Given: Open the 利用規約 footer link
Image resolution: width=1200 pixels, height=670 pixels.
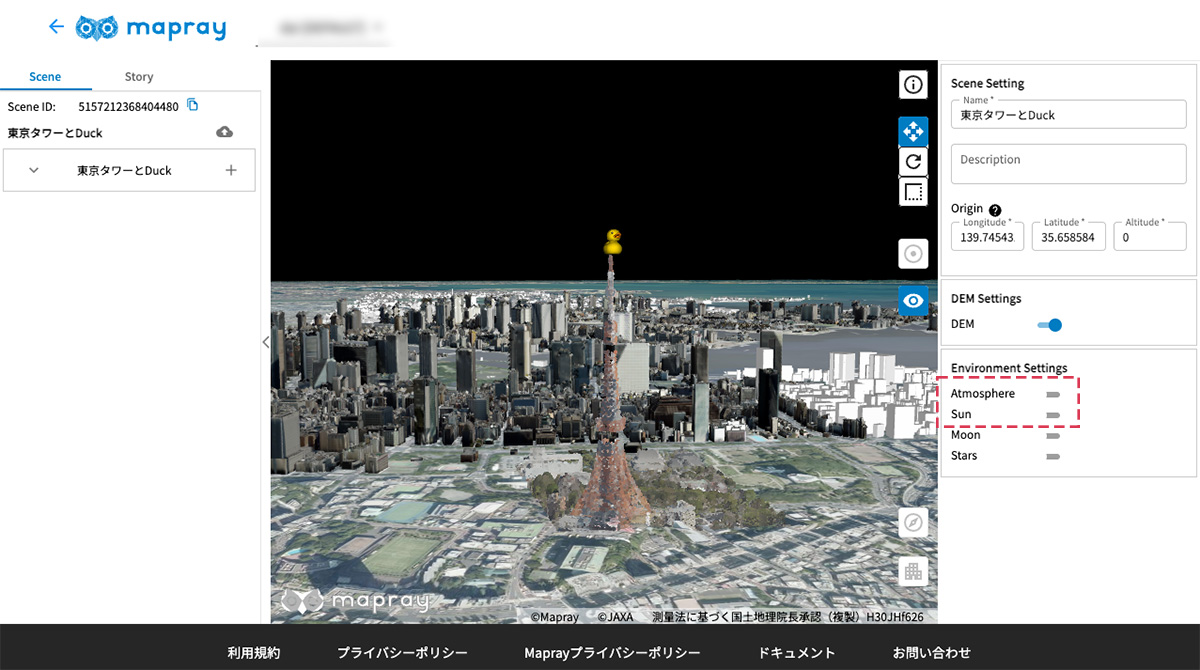Looking at the screenshot, I should [254, 652].
